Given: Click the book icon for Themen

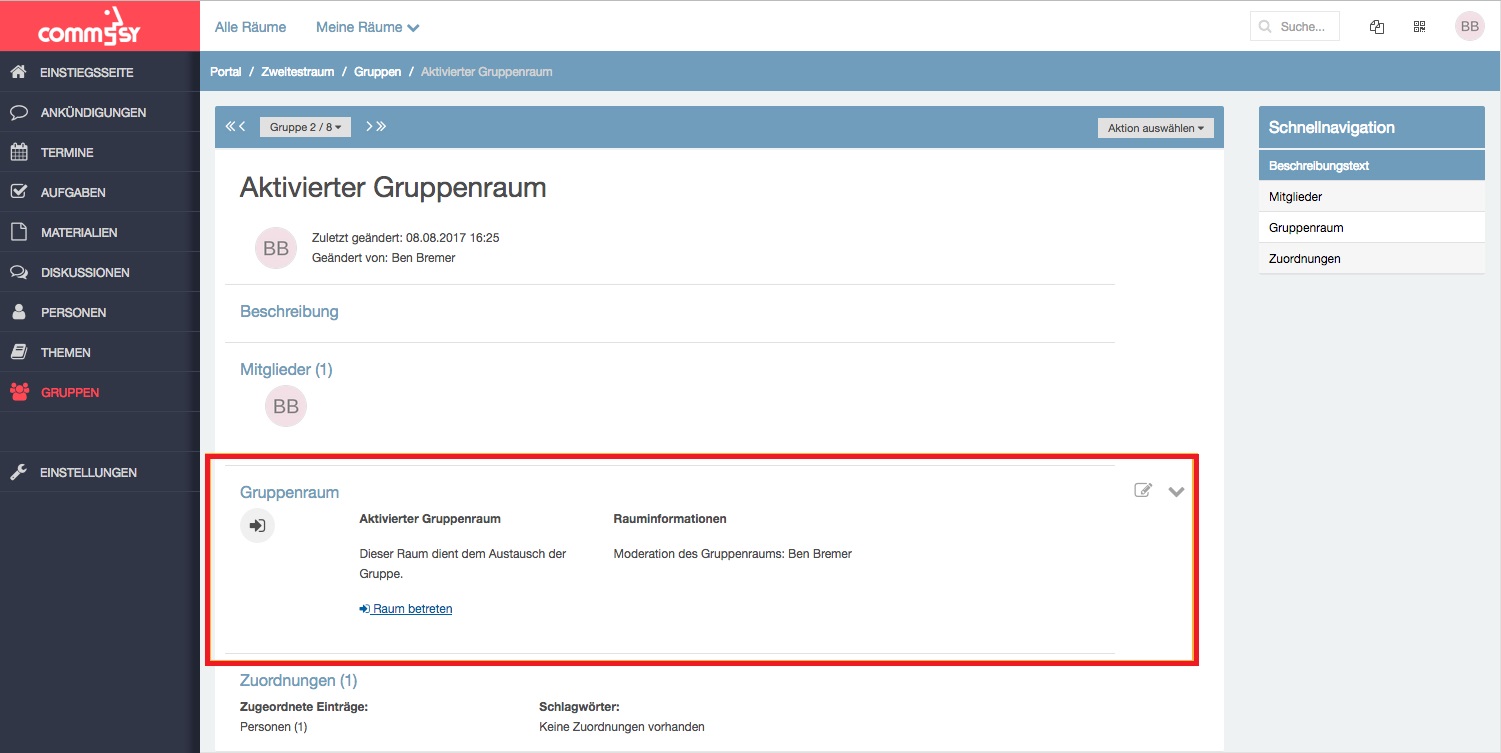Looking at the screenshot, I should click(18, 352).
